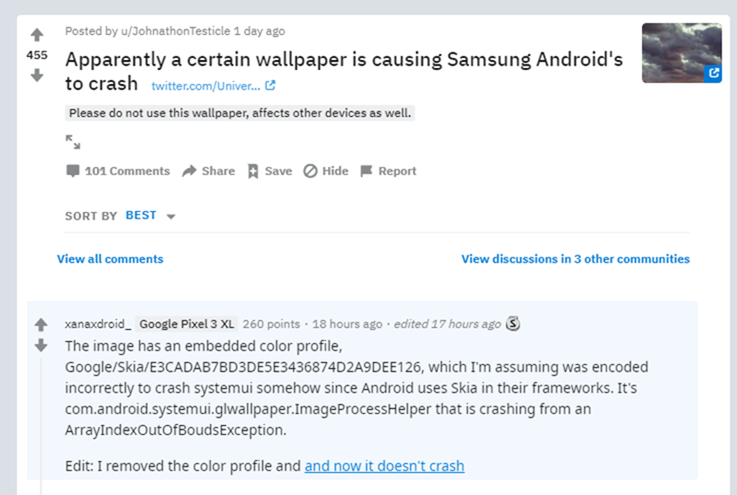Open xanaxdroid_ user profile
This screenshot has height=495, width=737.
(97, 324)
